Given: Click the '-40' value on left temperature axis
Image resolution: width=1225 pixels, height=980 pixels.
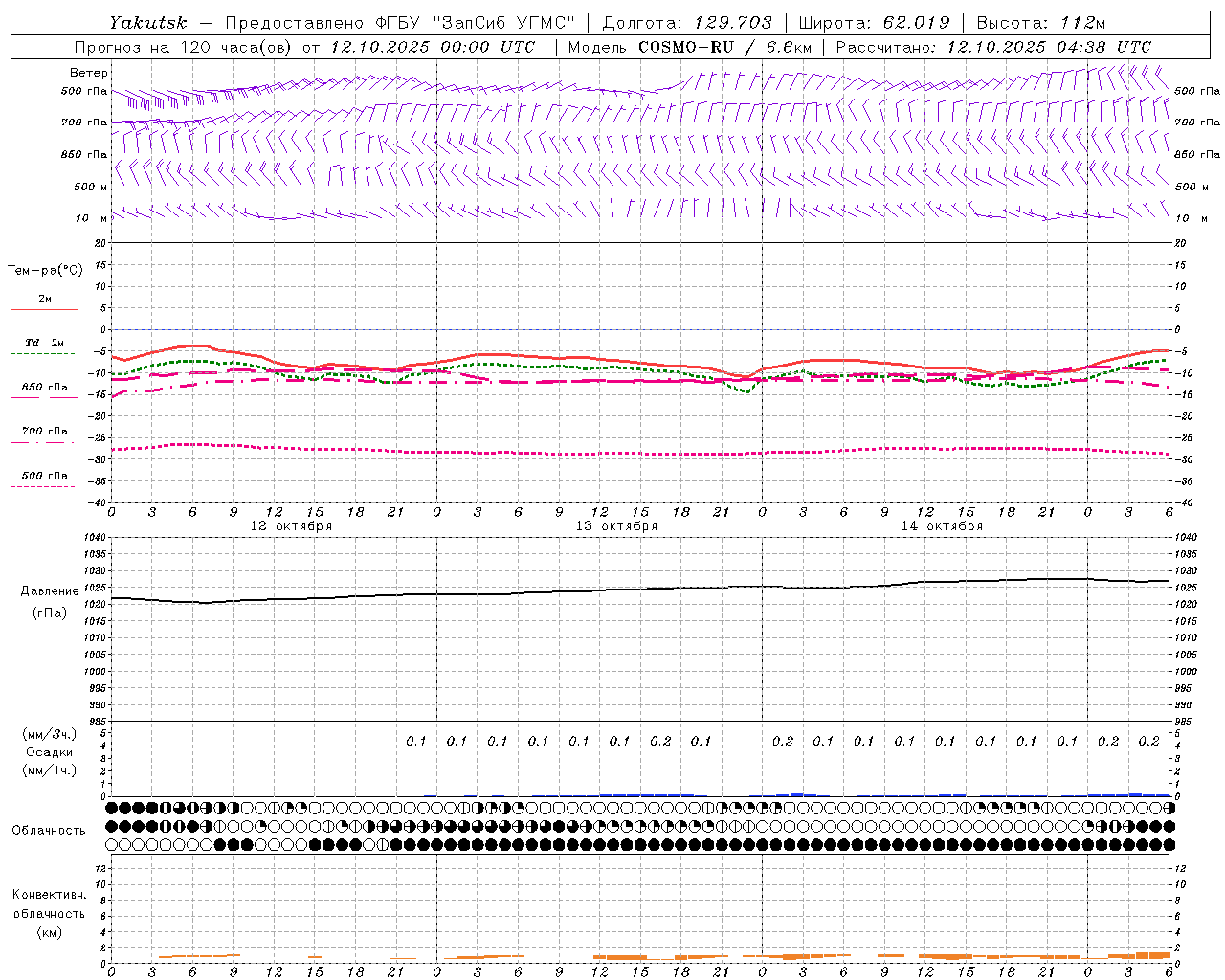Looking at the screenshot, I should 99,503.
